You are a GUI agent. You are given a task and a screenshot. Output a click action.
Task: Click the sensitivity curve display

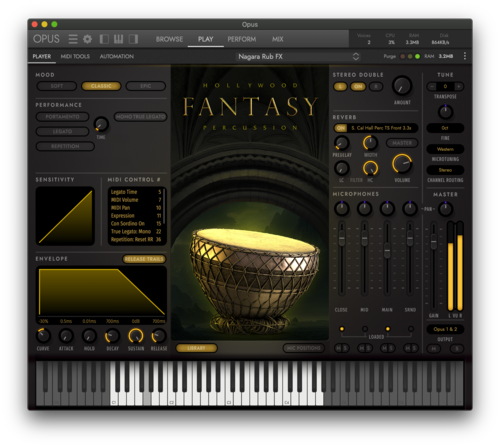(x=65, y=216)
